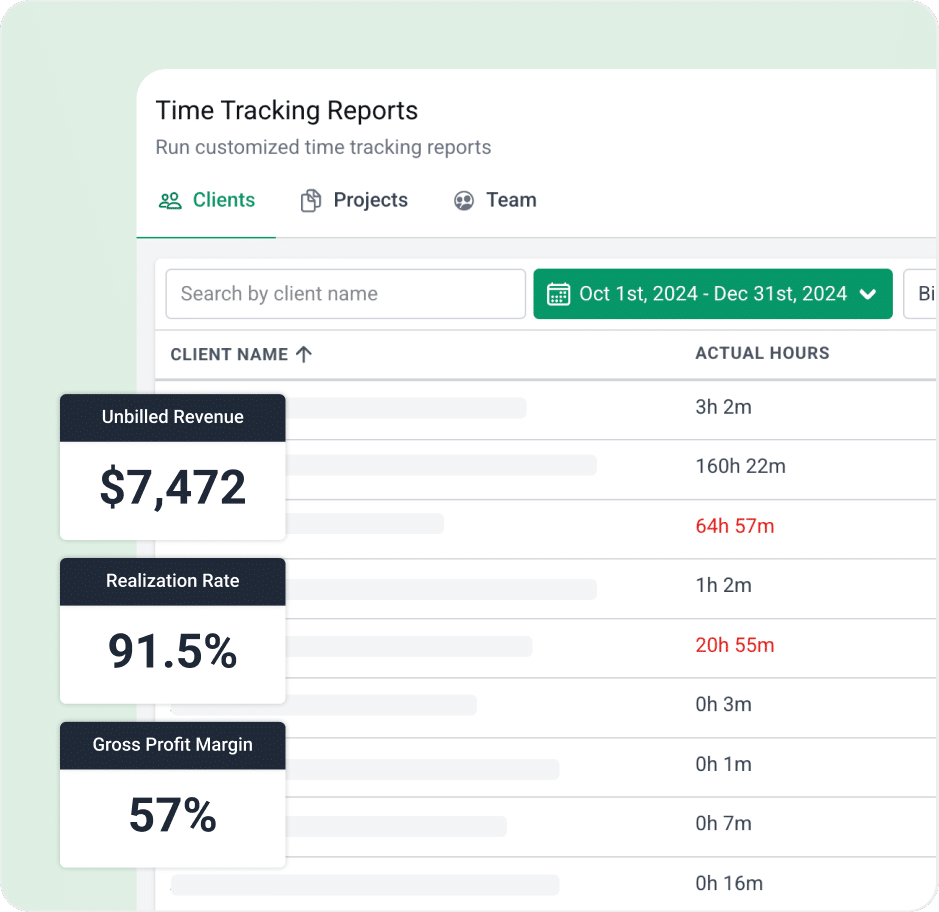Click the chevron arrow on date range button

point(868,294)
